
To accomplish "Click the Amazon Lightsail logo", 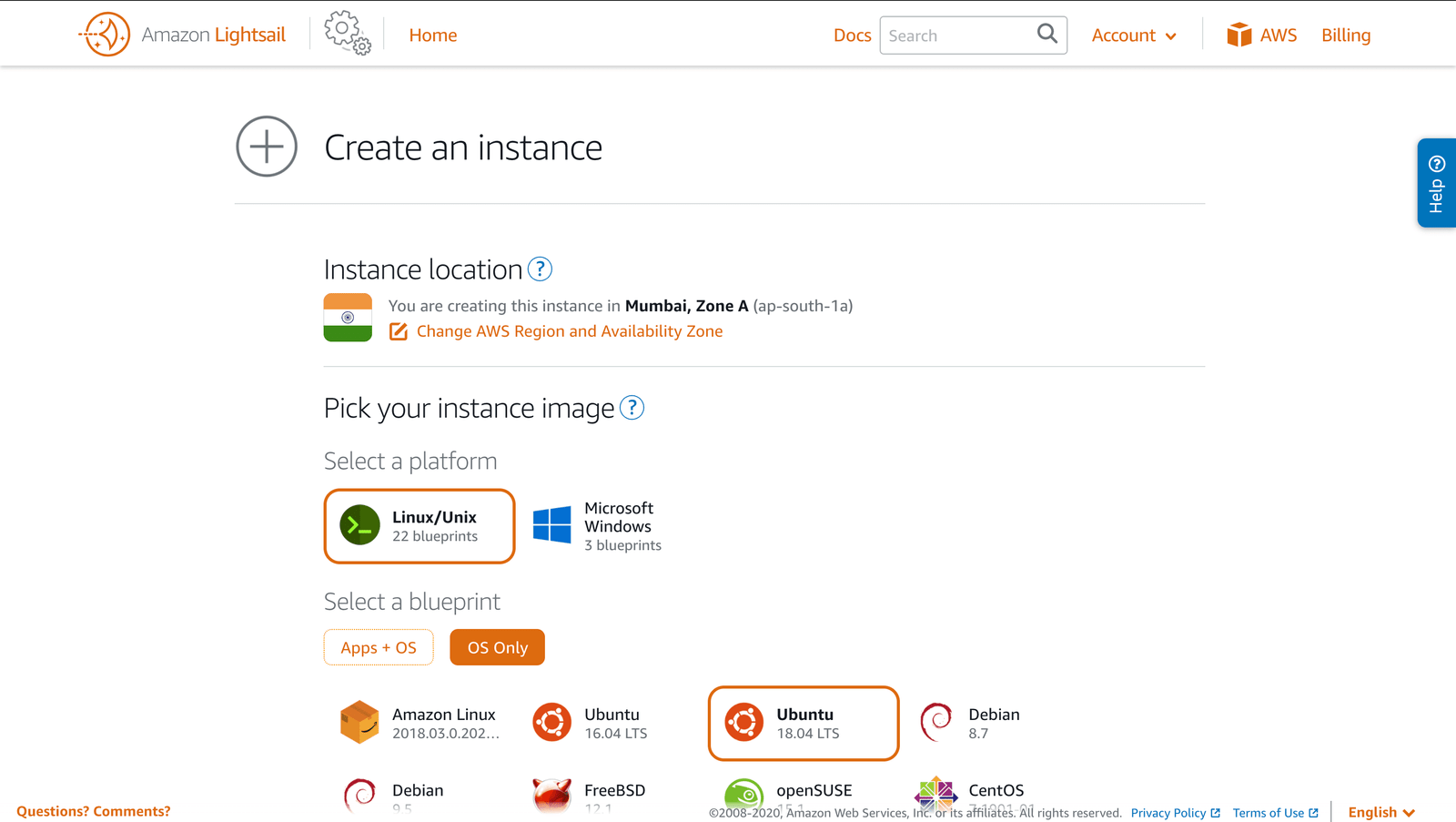I will pyautogui.click(x=181, y=35).
